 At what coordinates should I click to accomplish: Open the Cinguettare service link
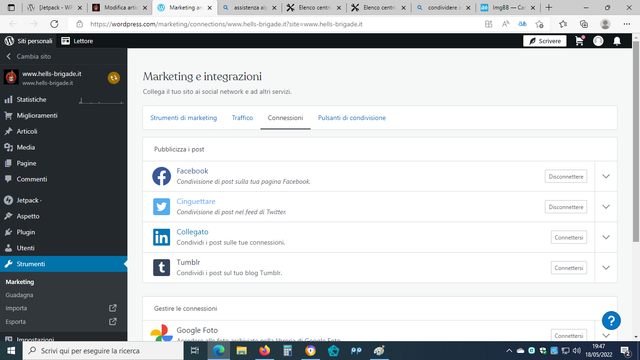coord(196,201)
